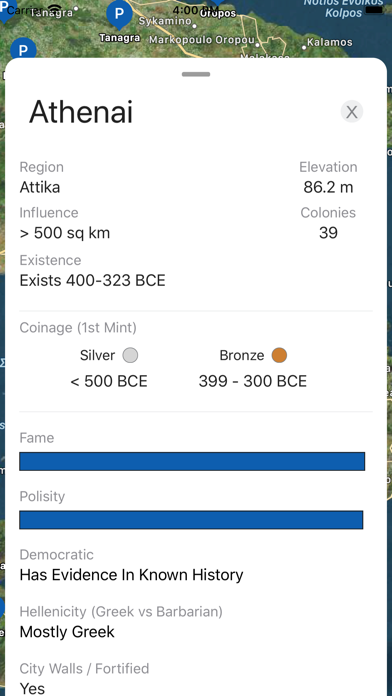Tap the blue Polisity rating bar
The image size is (392, 696).
coord(191,520)
